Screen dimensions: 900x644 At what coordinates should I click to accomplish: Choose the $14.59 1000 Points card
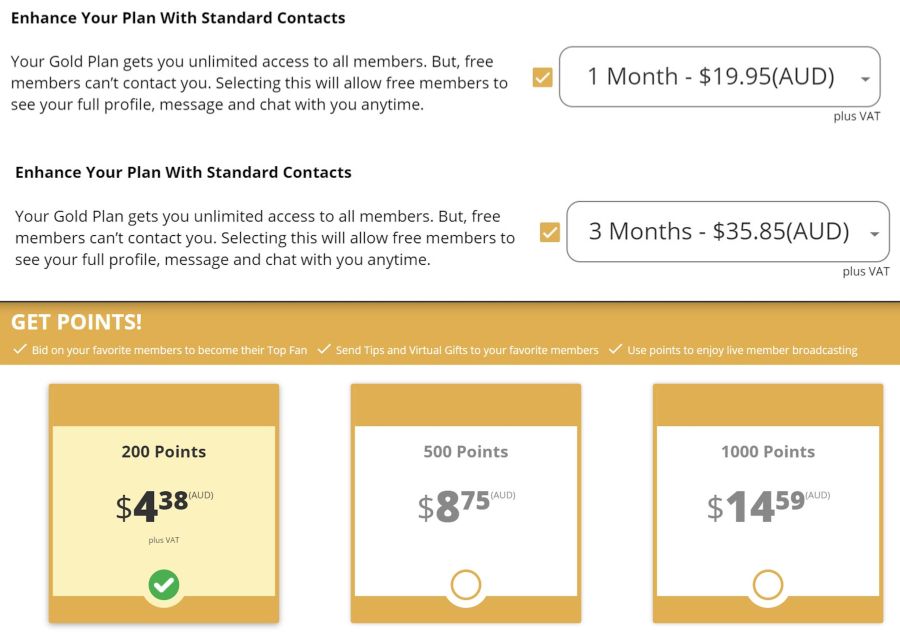click(x=768, y=503)
